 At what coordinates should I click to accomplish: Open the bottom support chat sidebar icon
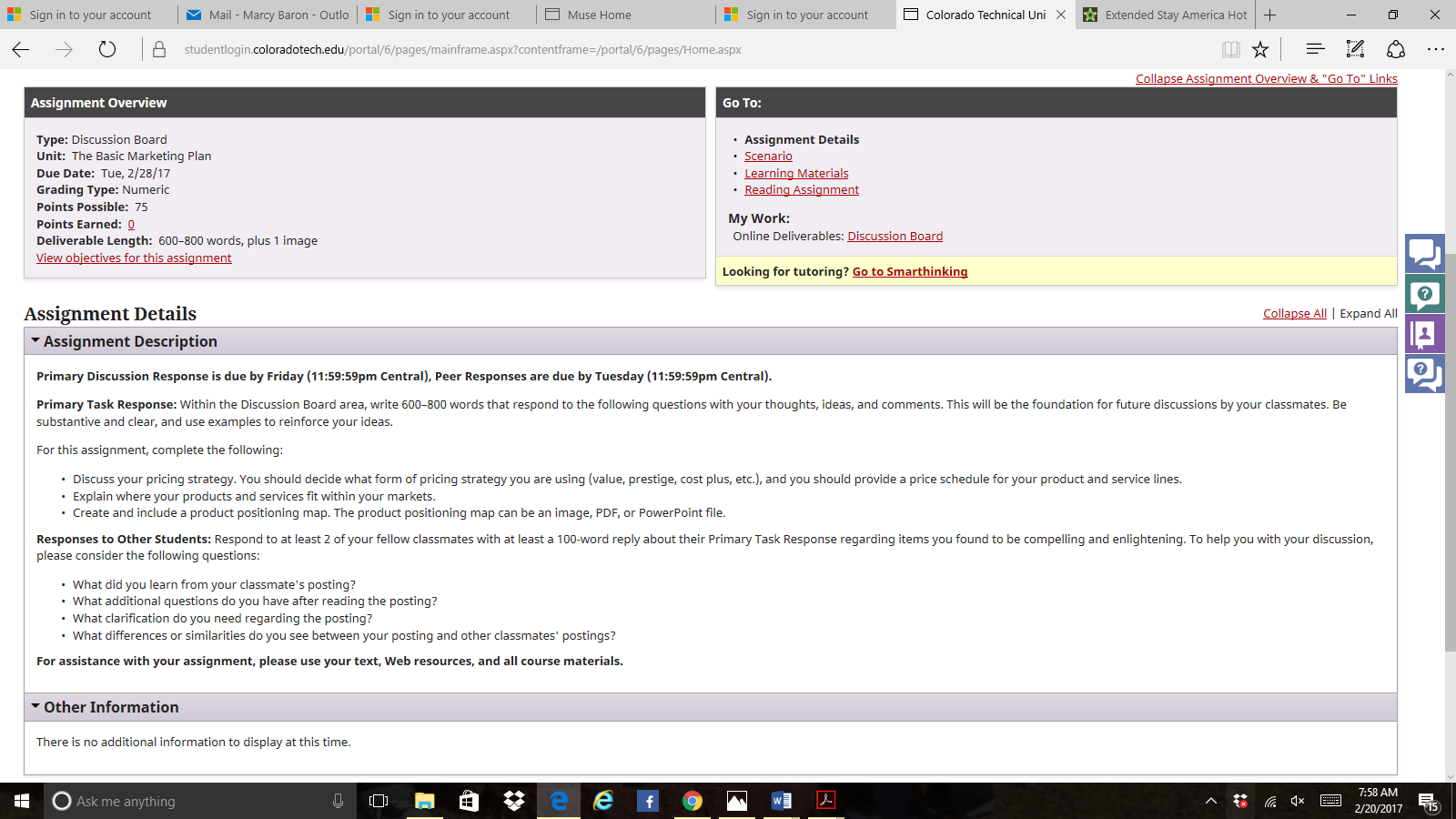[1425, 373]
